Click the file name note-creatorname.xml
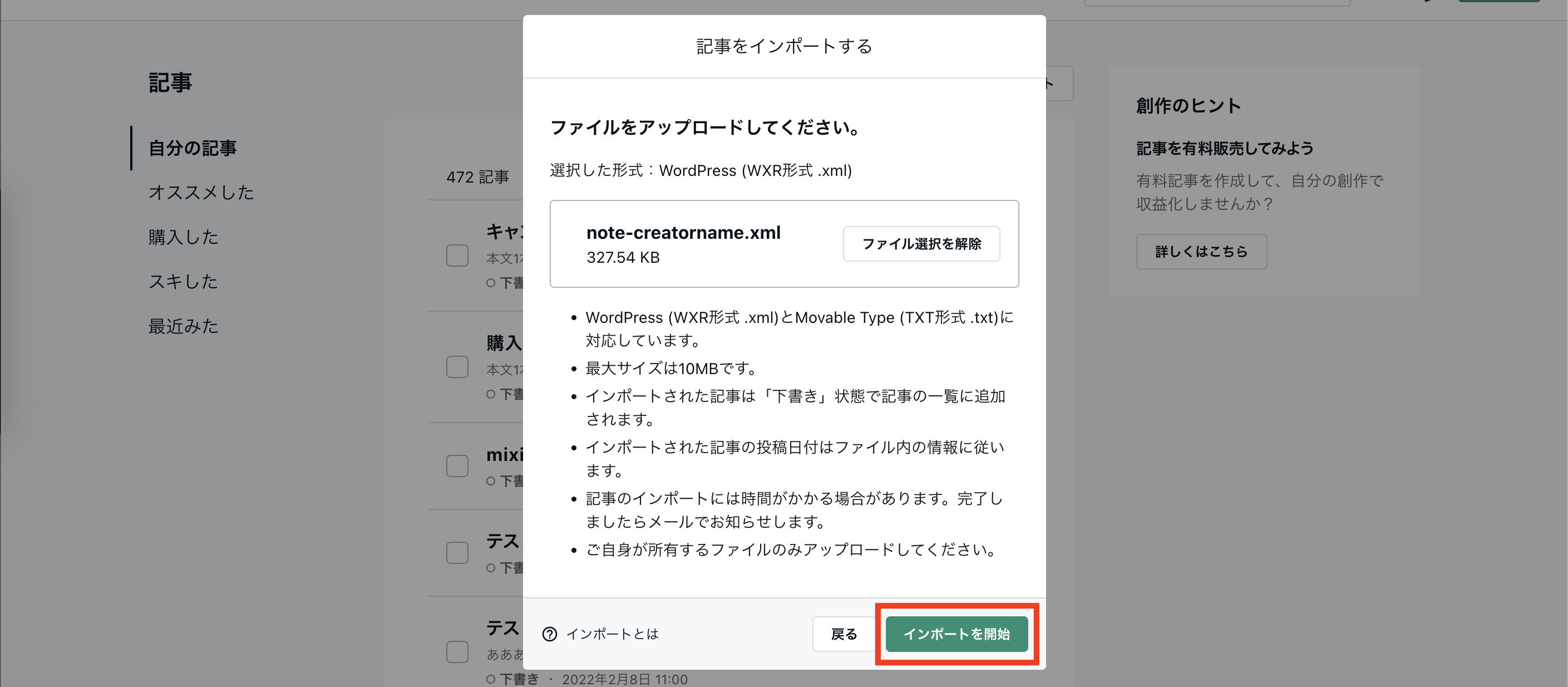 (x=683, y=233)
